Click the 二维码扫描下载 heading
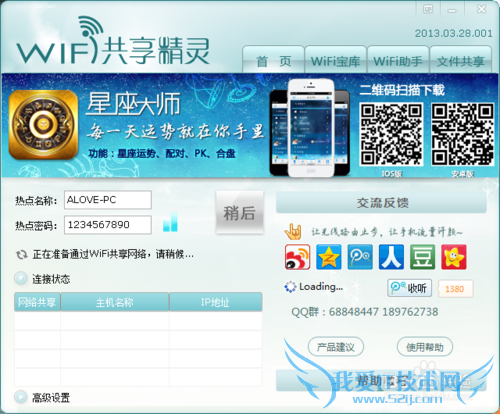The width and height of the screenshot is (500, 414). [402, 90]
